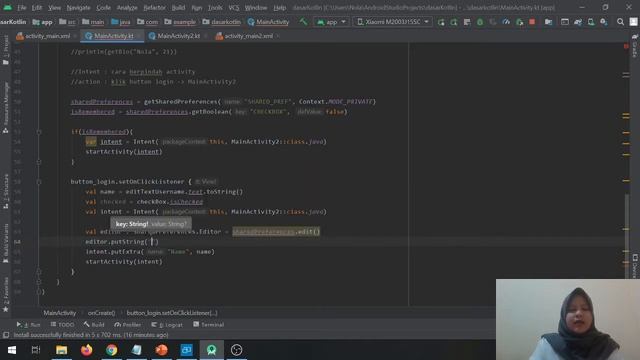This screenshot has width=640, height=360.
Task: Open the TODO tool window
Action: 62,324
